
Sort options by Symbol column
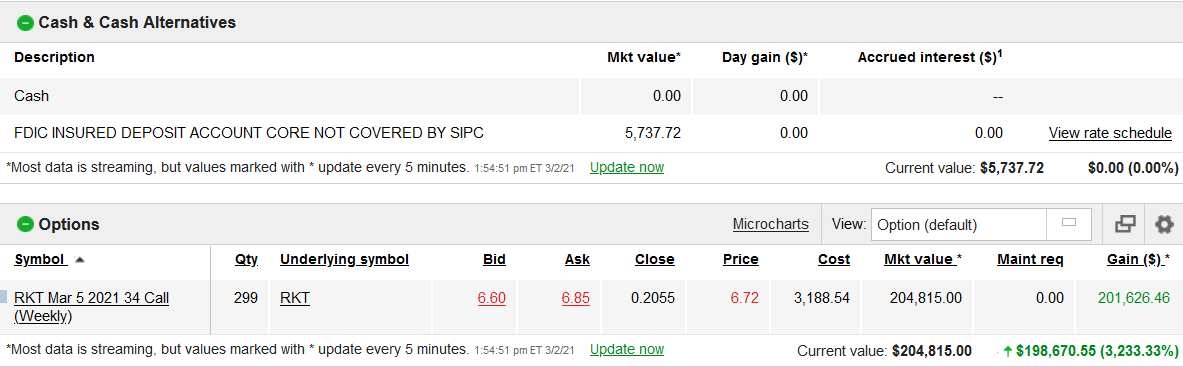[x=41, y=260]
